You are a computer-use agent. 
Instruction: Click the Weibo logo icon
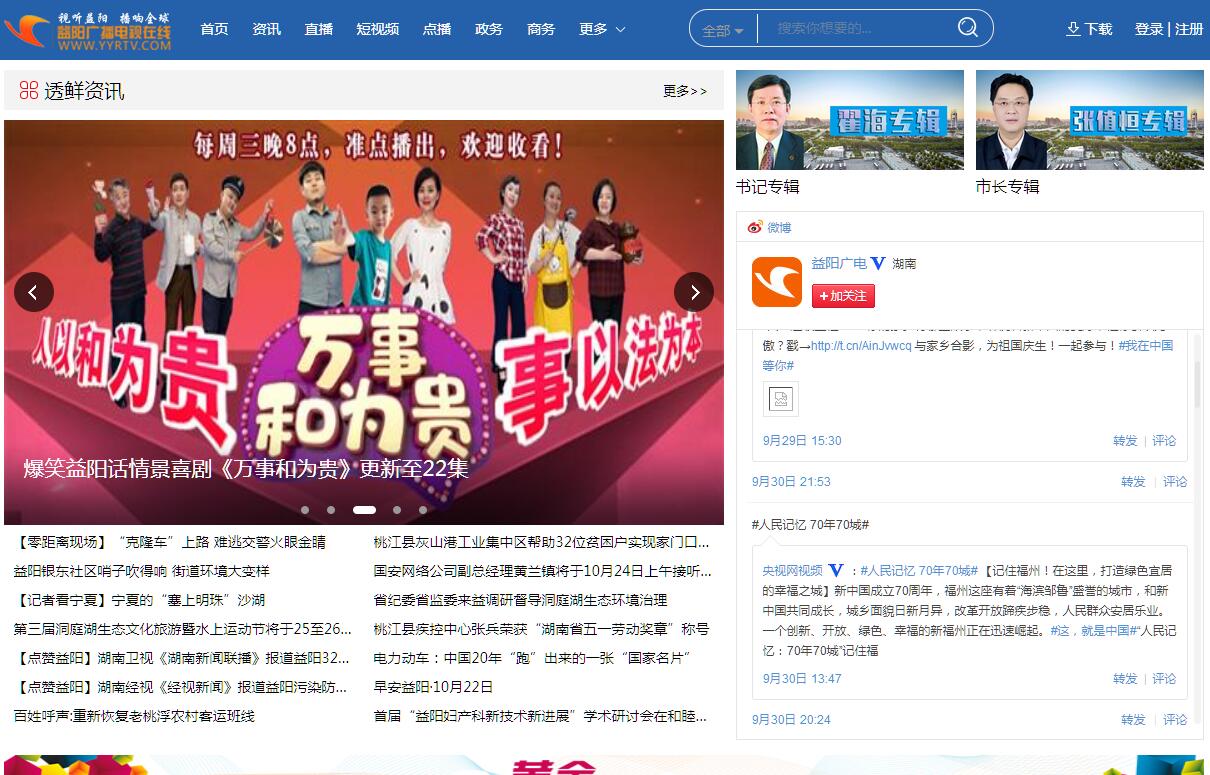(x=755, y=227)
